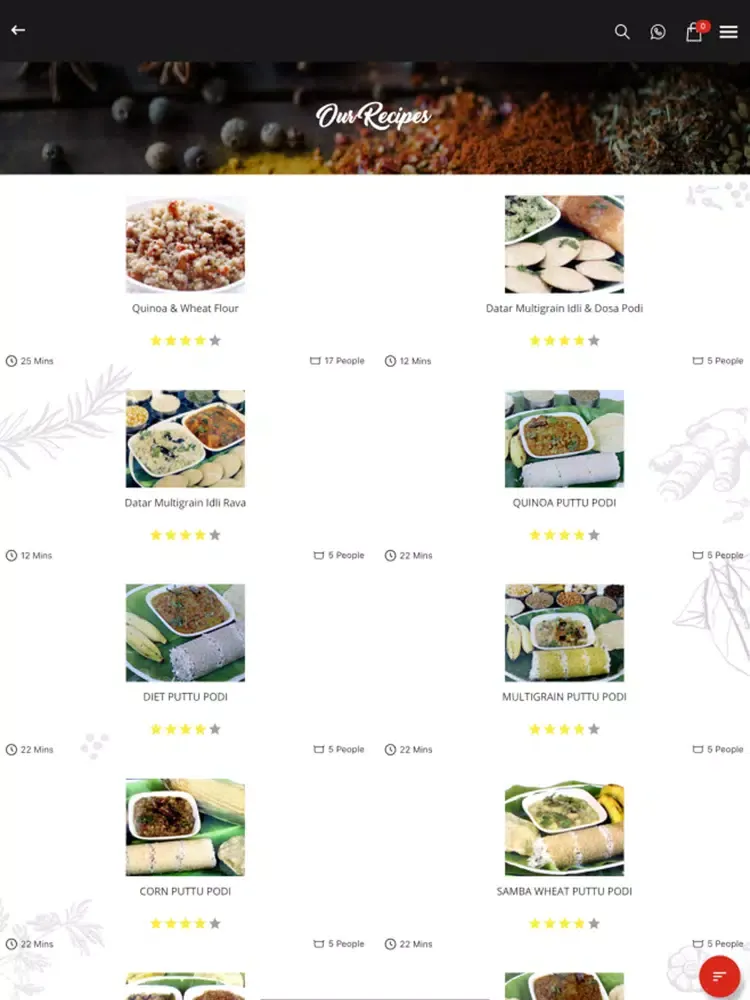The width and height of the screenshot is (750, 1000).
Task: Open Datar Multigrain Idli & Dosa Podi title
Action: coord(564,308)
